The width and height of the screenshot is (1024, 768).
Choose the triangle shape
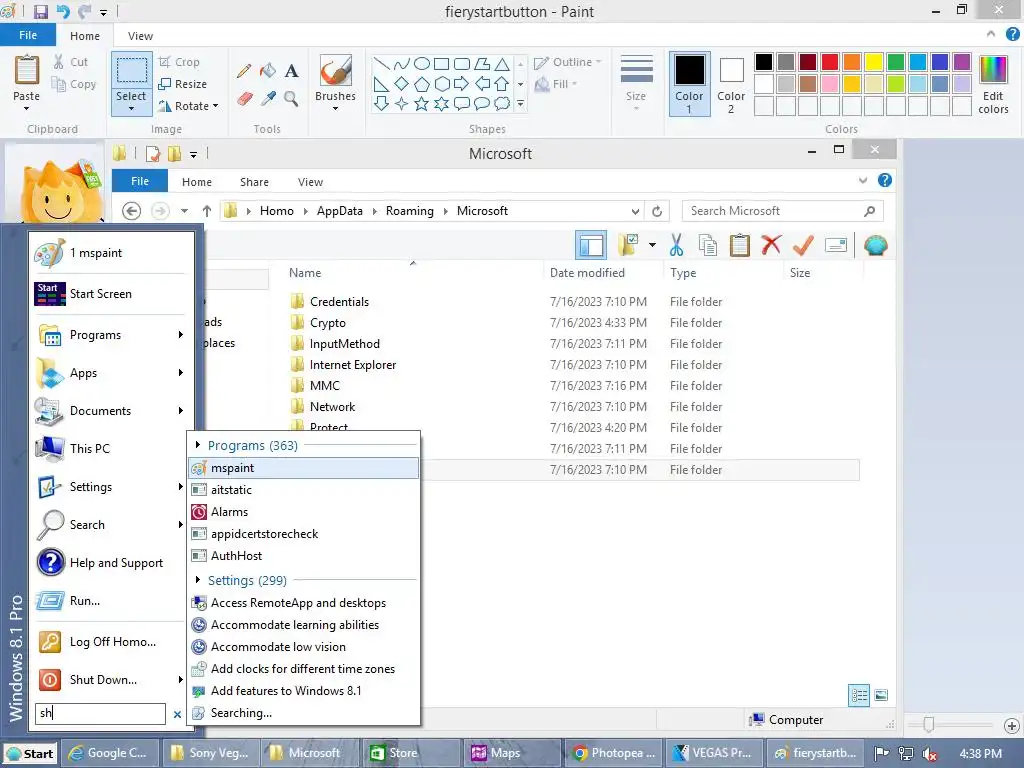click(502, 63)
